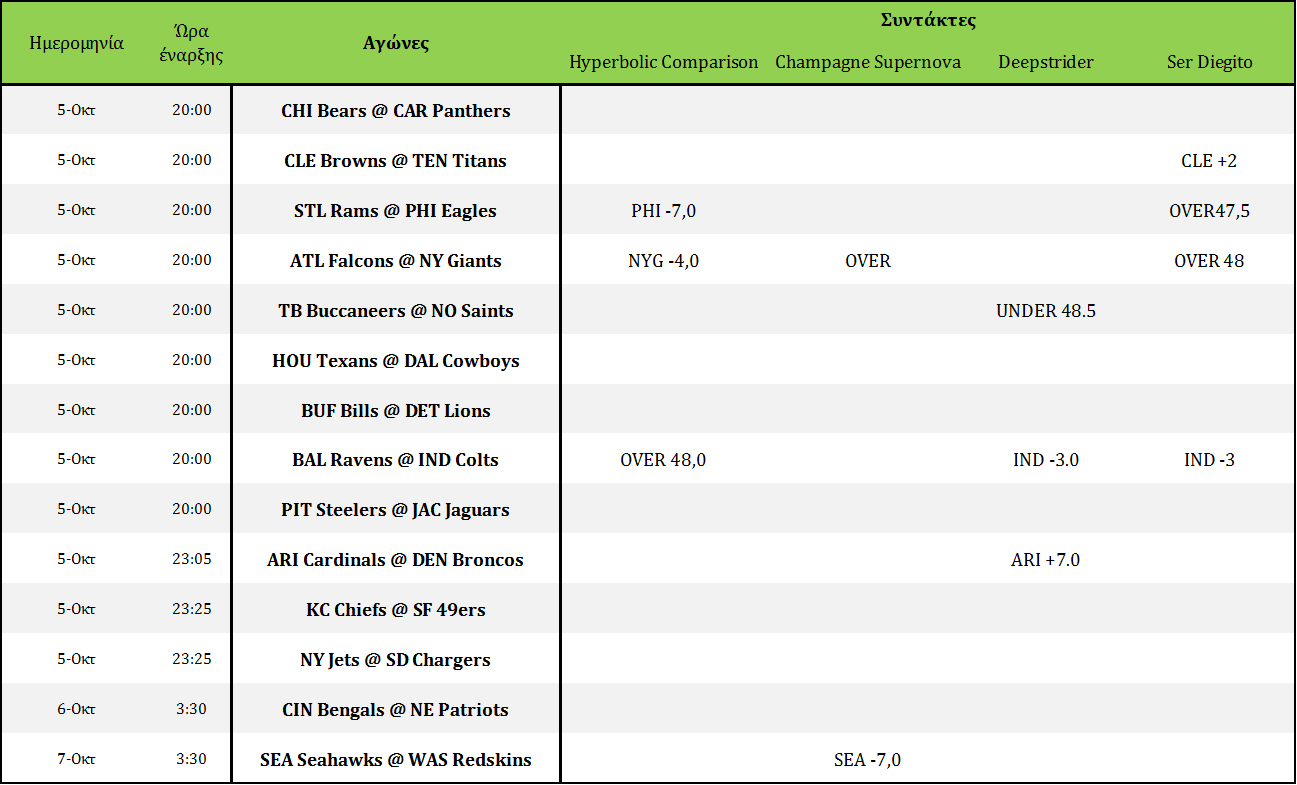Select the 'SEA -7,0' pick
This screenshot has width=1297, height=785.
pyautogui.click(x=868, y=760)
